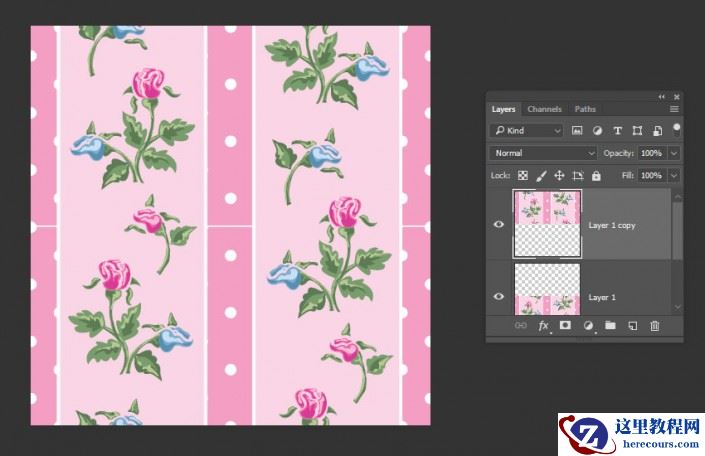Hide the Layer 1 copy layer

point(499,224)
